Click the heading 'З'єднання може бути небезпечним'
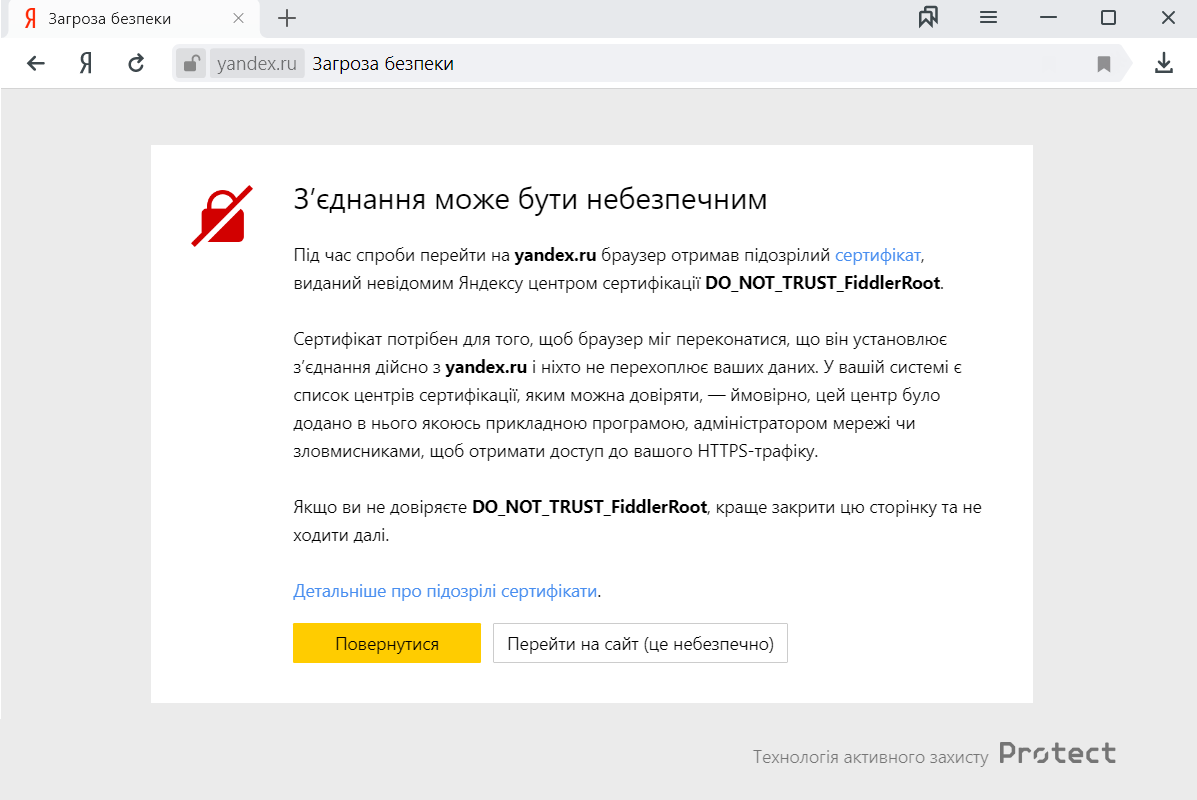Viewport: 1197px width, 800px height. 531,199
